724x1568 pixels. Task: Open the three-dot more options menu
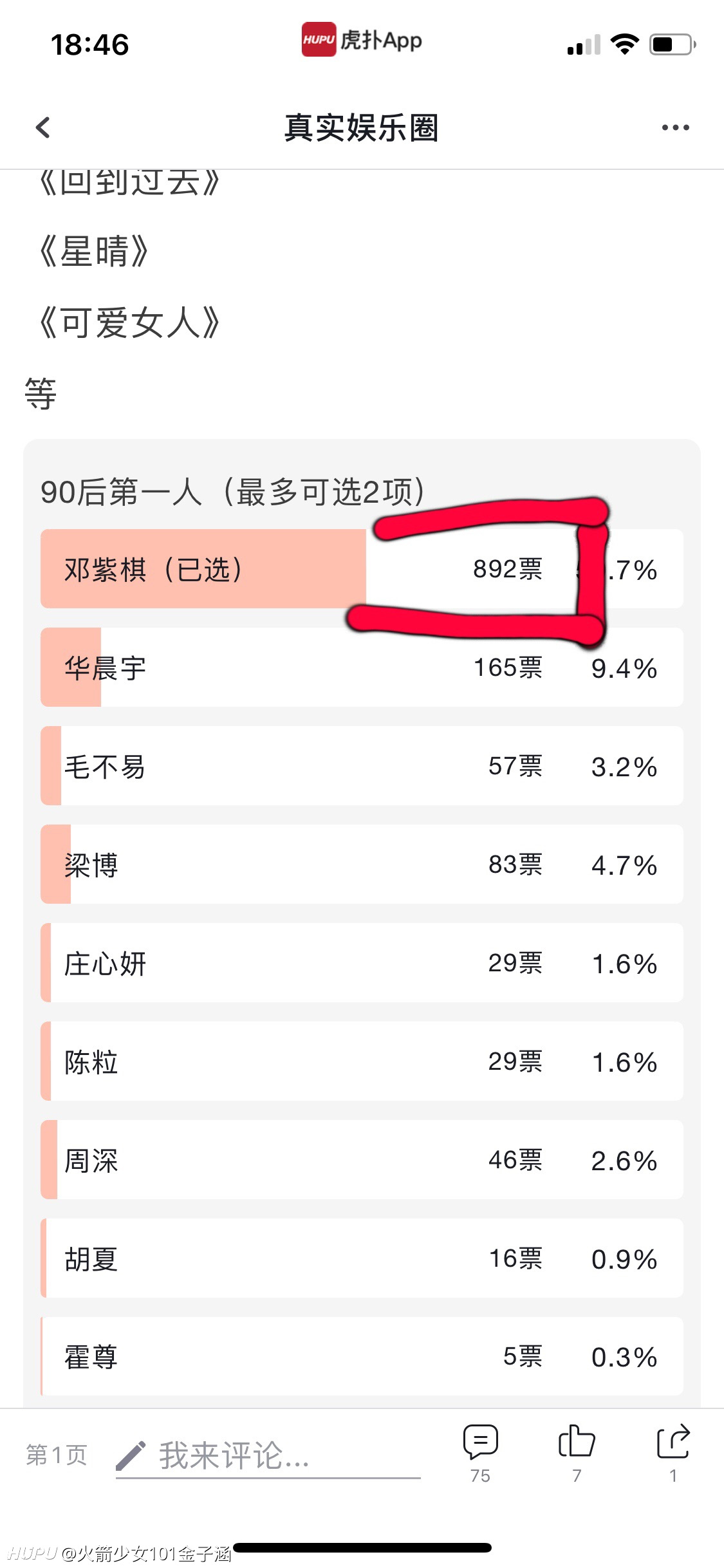675,127
